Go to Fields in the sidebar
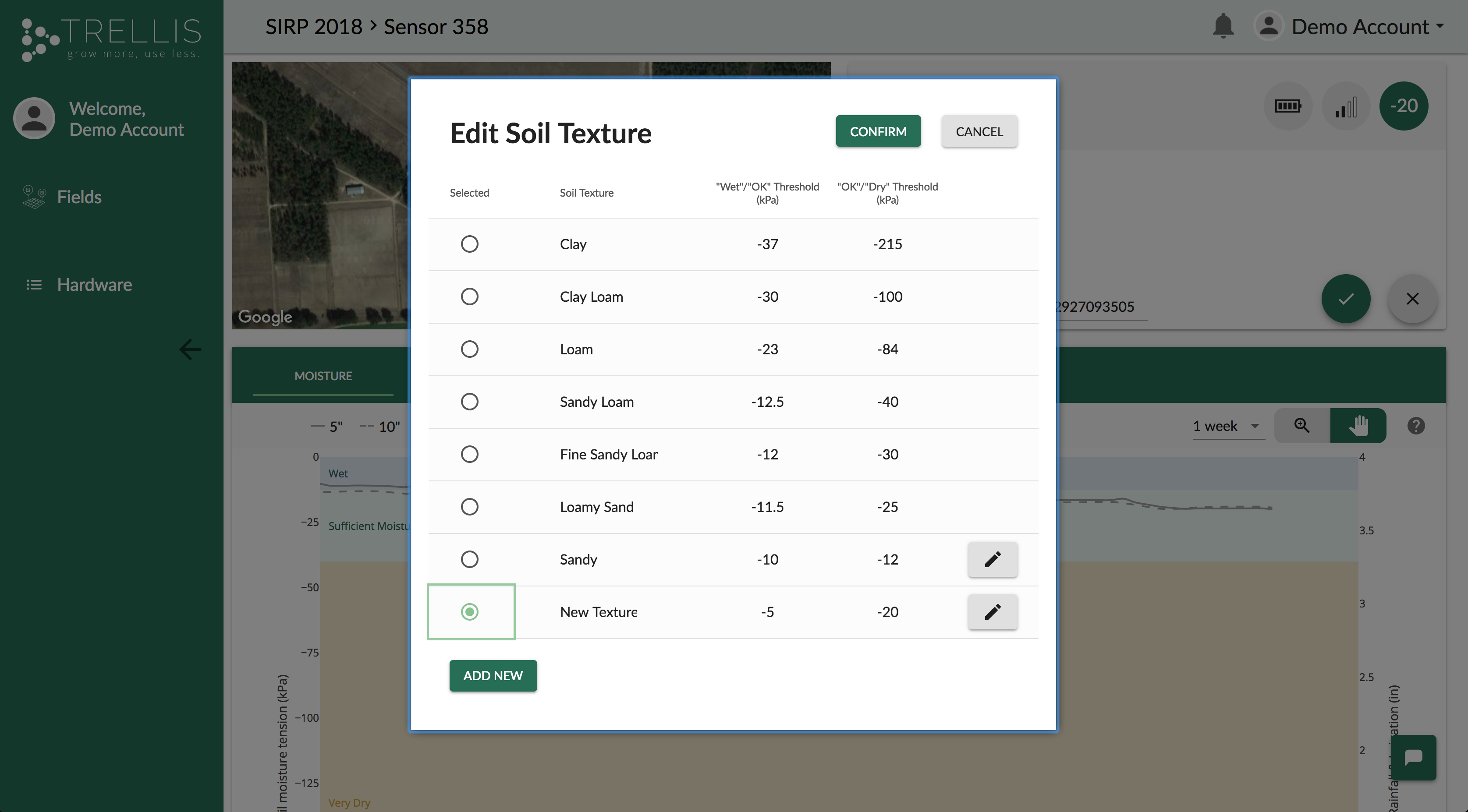 pos(78,197)
